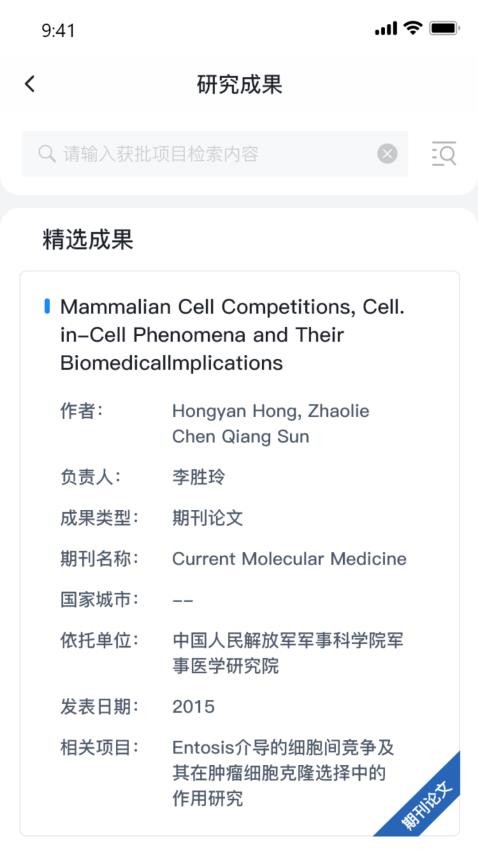Tap the 研究成果 page title
478x850 pixels.
[239, 85]
